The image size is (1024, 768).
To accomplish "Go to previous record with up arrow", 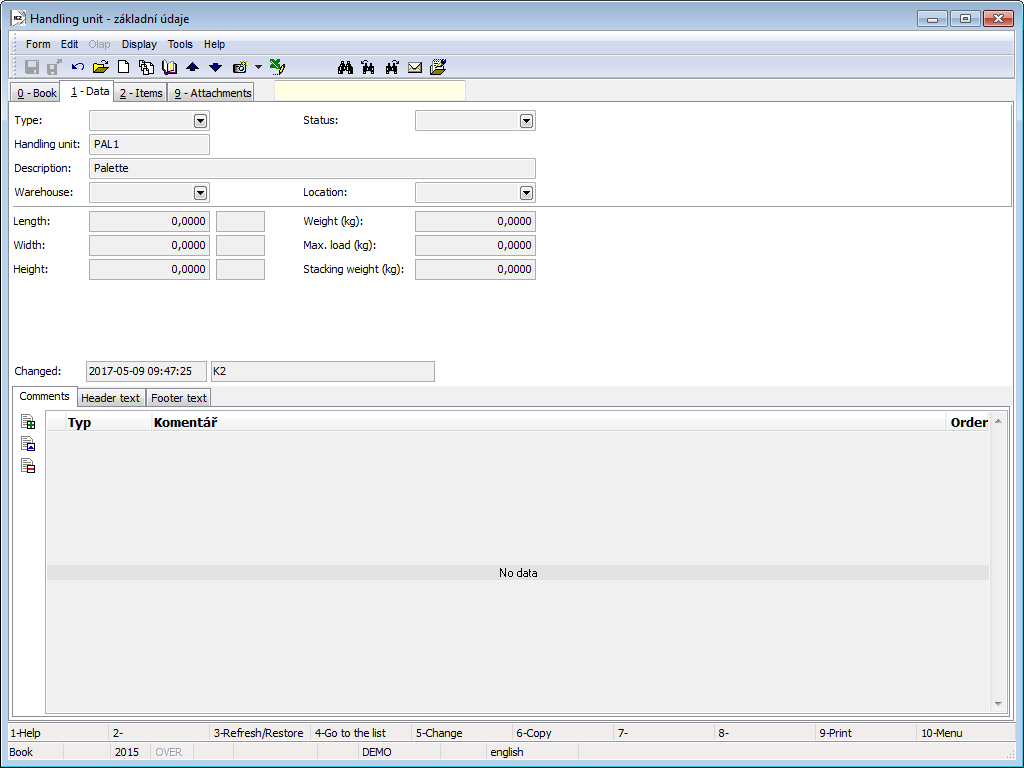I will [193, 67].
